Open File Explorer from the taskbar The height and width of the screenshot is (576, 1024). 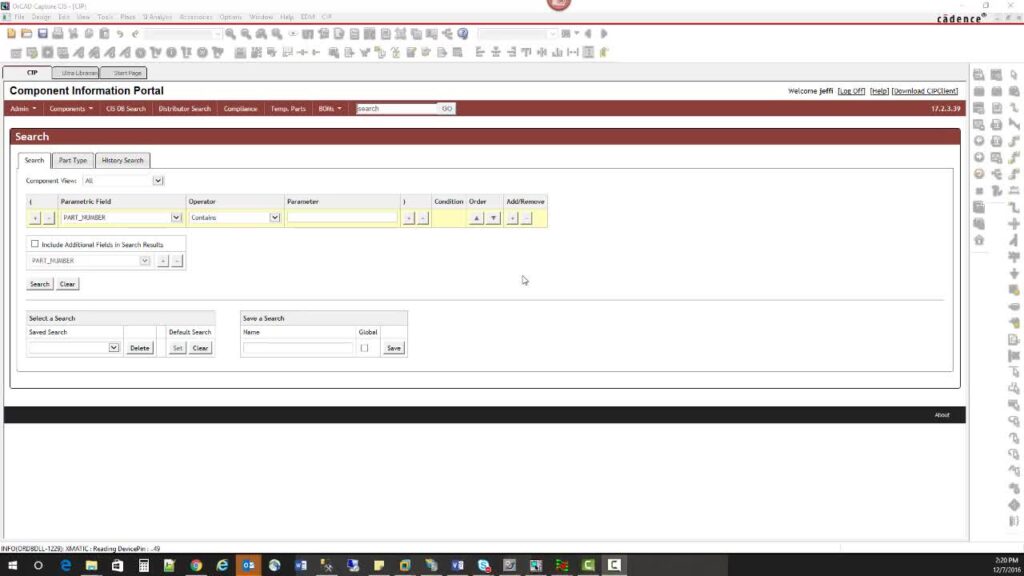(91, 565)
